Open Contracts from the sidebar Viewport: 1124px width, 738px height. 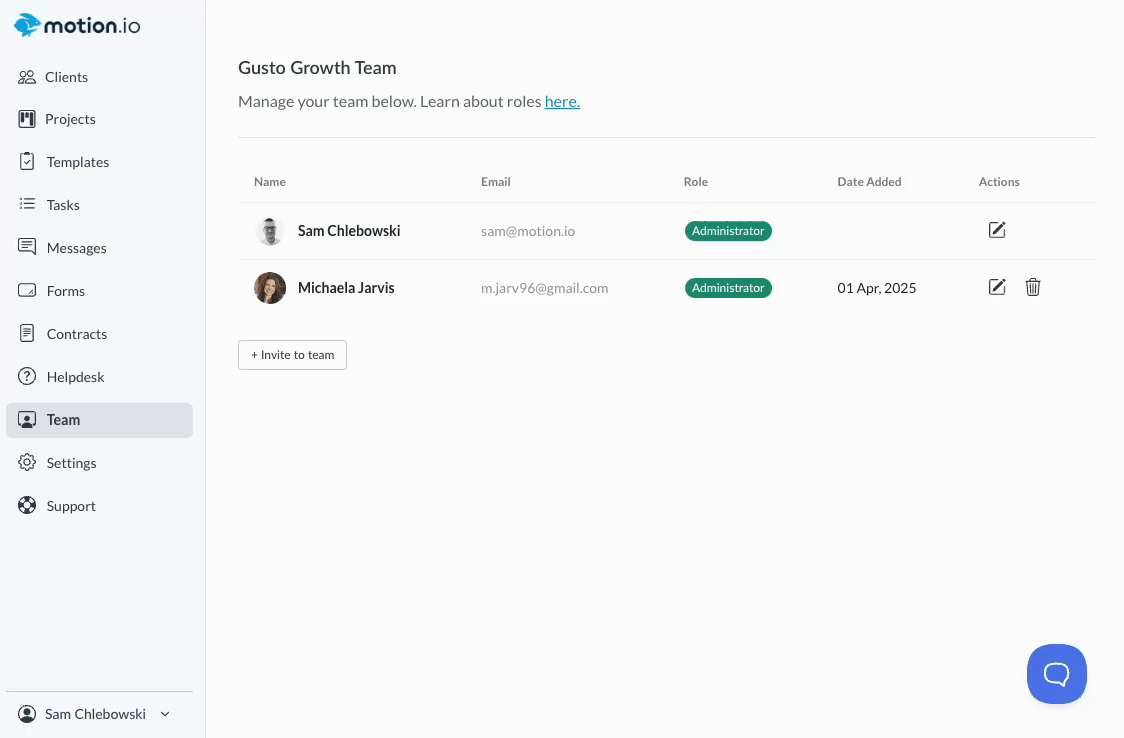(x=76, y=334)
